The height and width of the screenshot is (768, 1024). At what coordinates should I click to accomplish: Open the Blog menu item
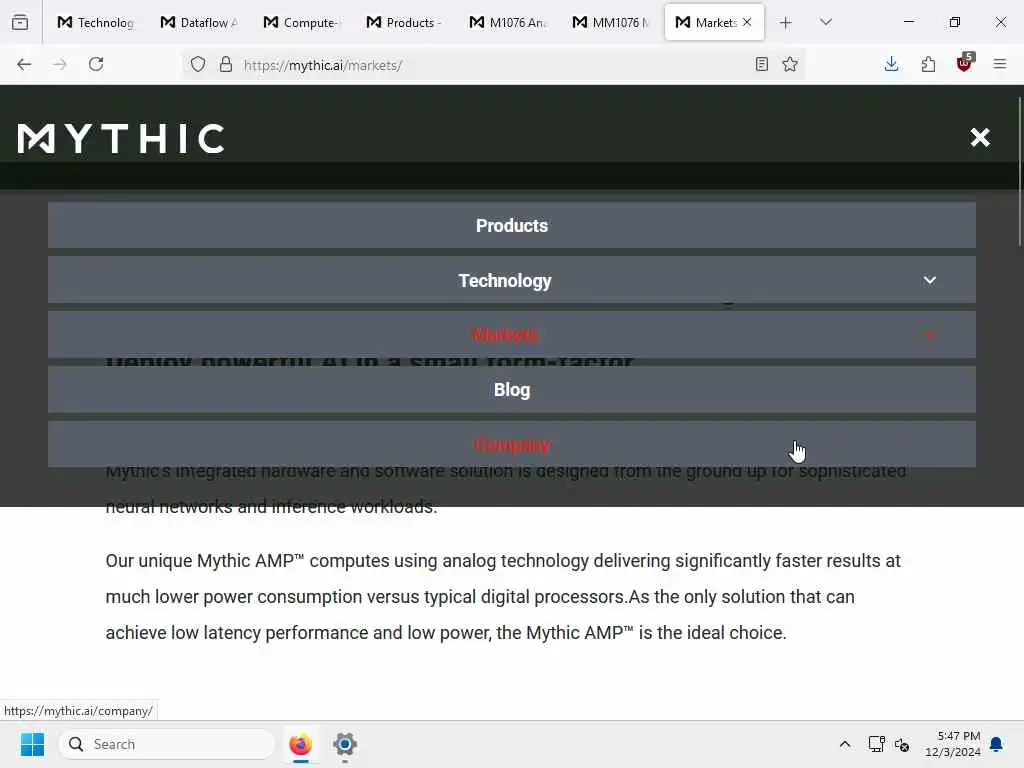point(512,390)
